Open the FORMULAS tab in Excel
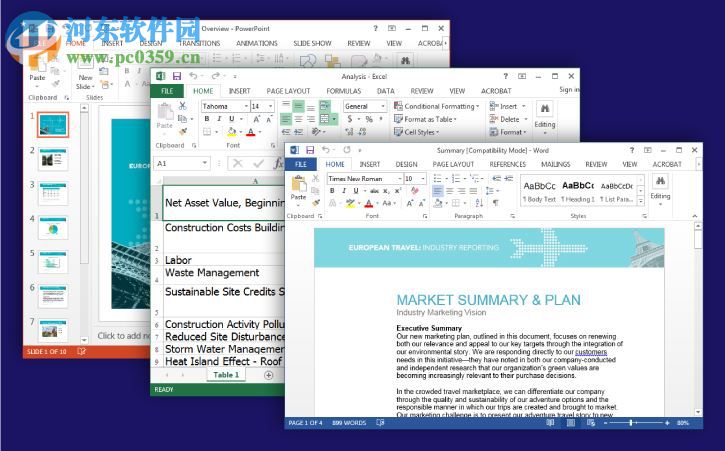Viewport: 725px width, 451px height. tap(344, 91)
